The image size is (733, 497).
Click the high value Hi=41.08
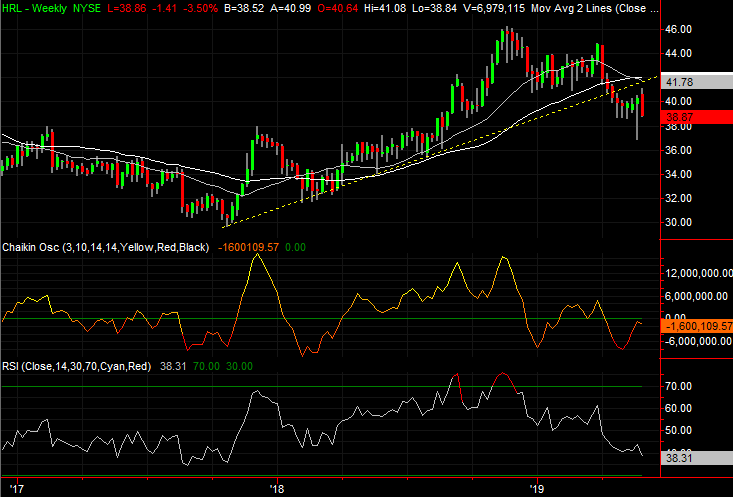[x=385, y=8]
